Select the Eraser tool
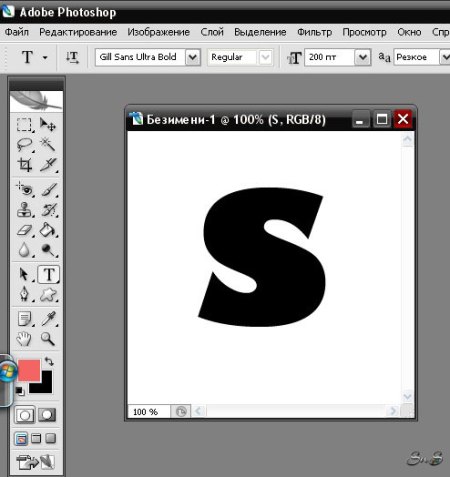 pos(24,230)
